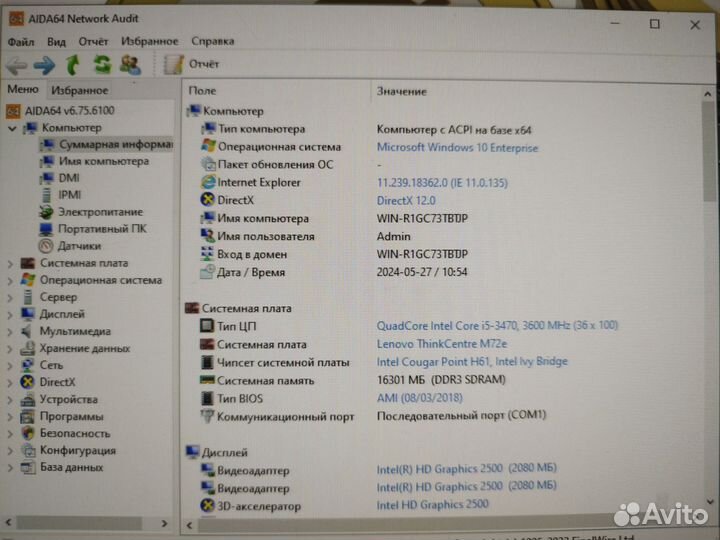This screenshot has height=540, width=720.
Task: Expand the DirectX tree node
Action: tap(10, 383)
